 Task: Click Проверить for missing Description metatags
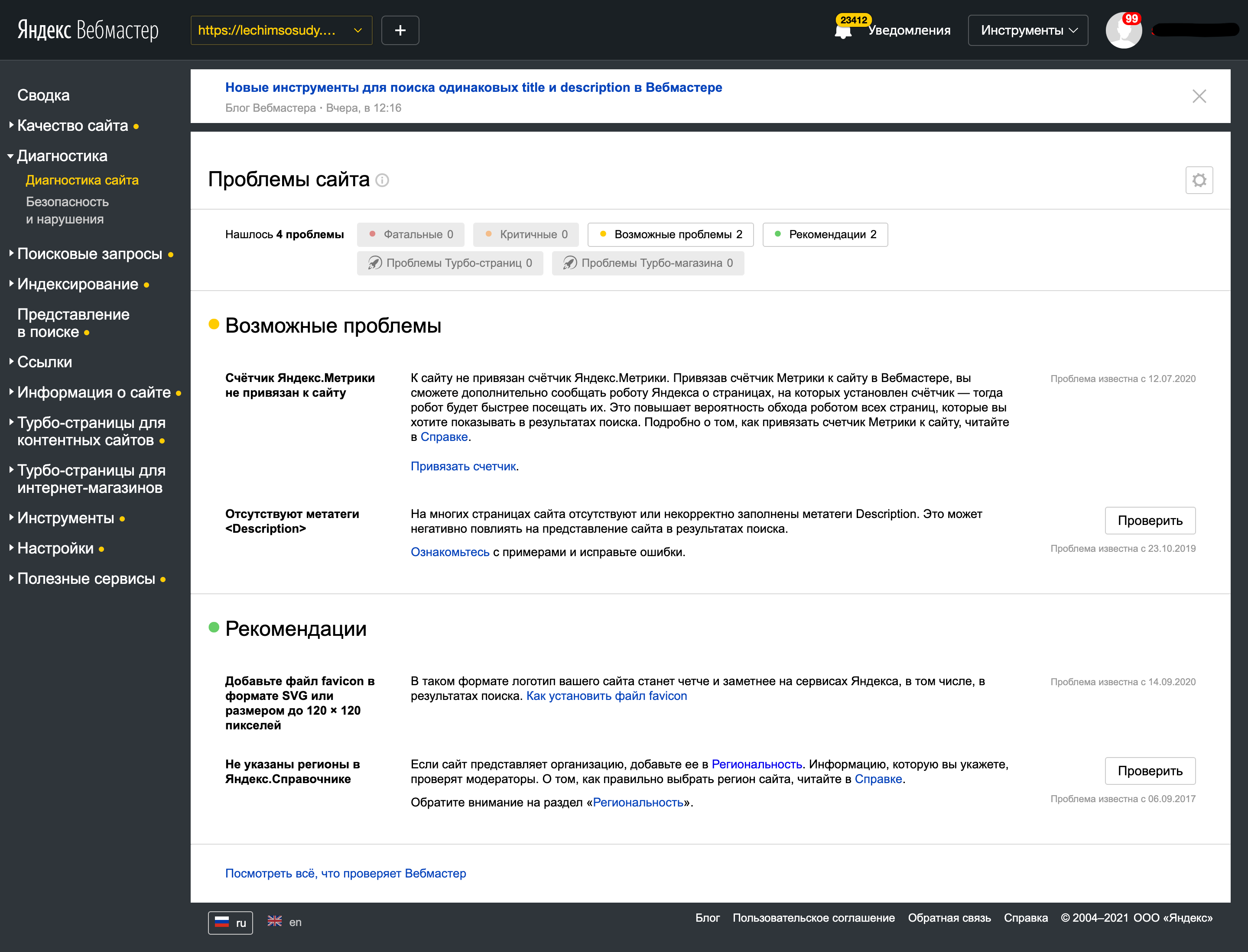(1149, 521)
